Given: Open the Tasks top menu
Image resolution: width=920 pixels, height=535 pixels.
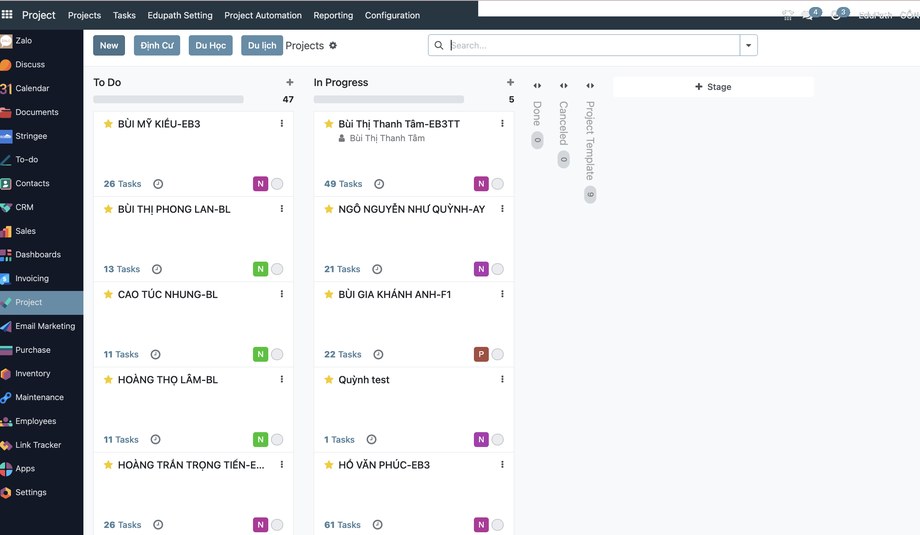Looking at the screenshot, I should click(124, 15).
